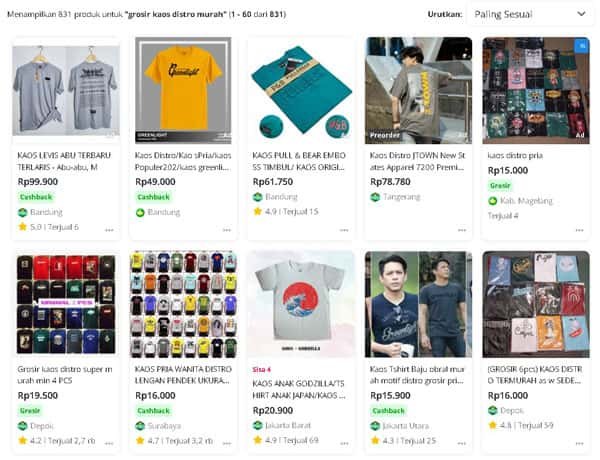Open kaos distro pria ad product image

click(x=536, y=91)
